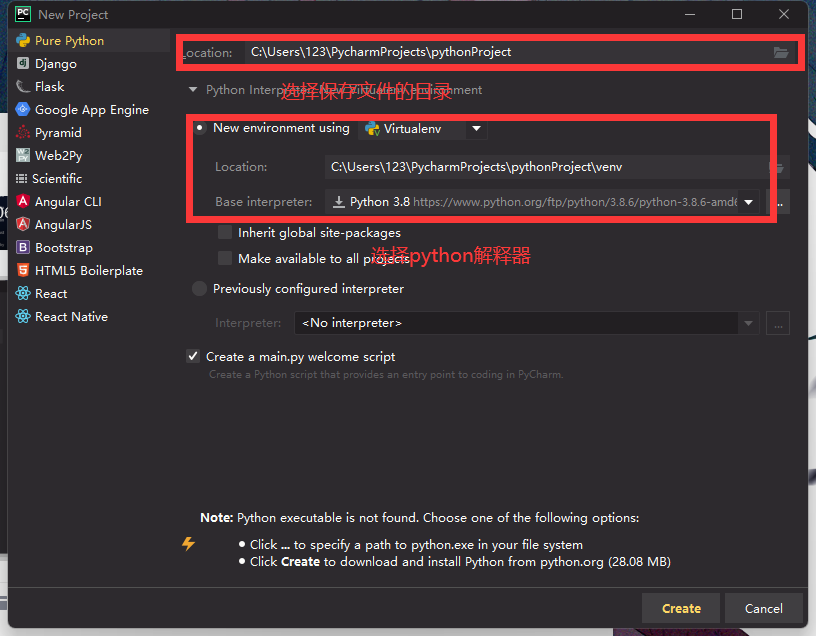Browse folder icon for project Location

(781, 53)
